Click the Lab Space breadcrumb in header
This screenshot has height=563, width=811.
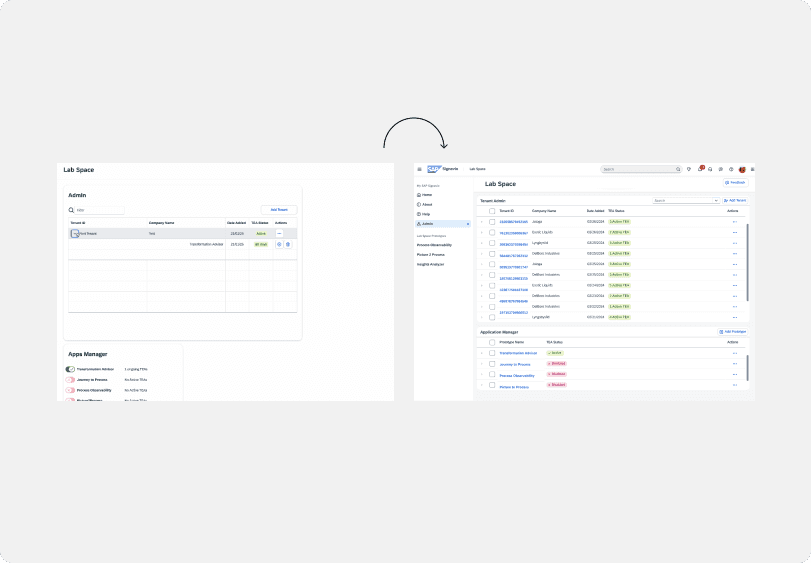pos(477,169)
